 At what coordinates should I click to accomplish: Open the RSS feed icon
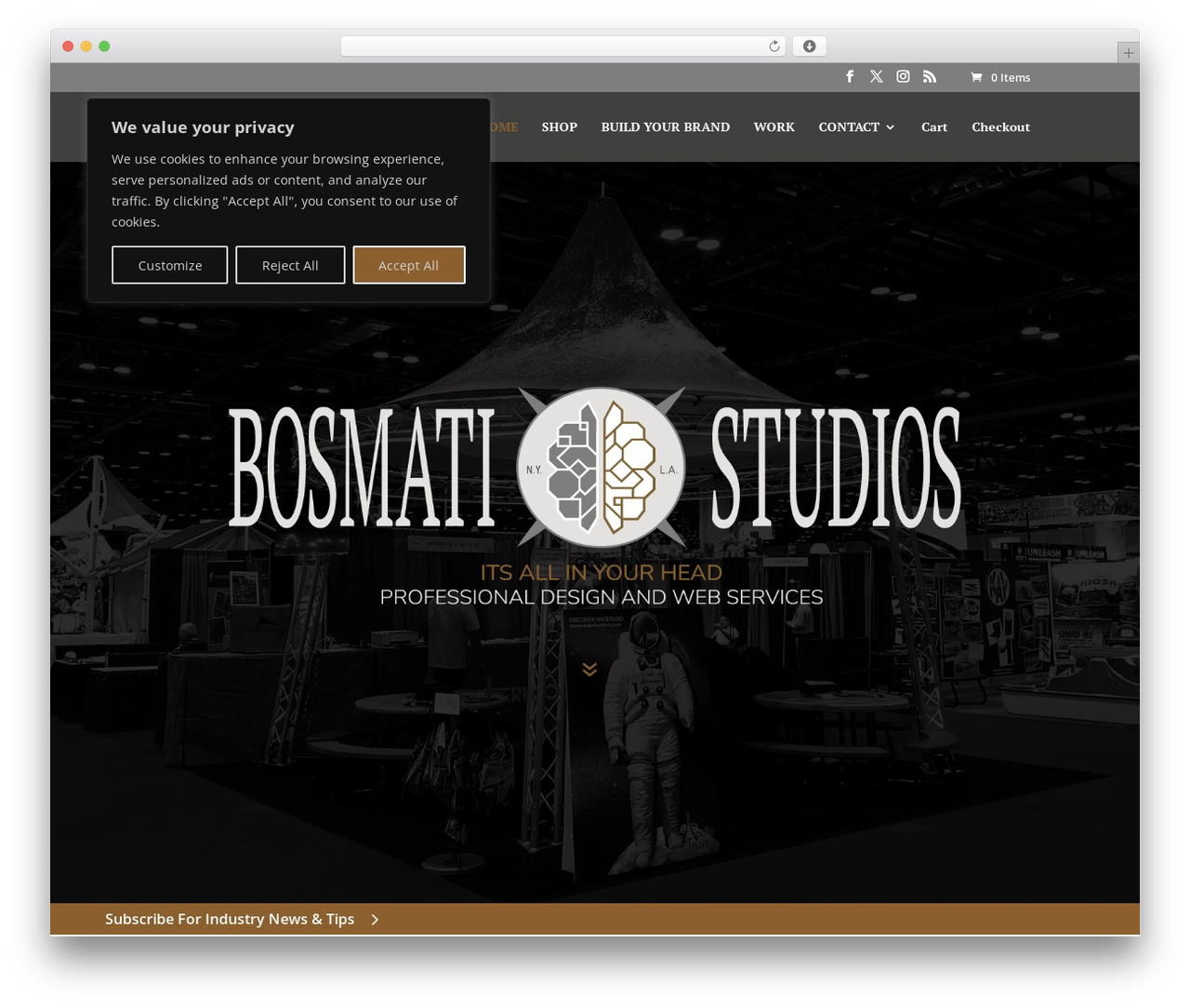point(930,76)
